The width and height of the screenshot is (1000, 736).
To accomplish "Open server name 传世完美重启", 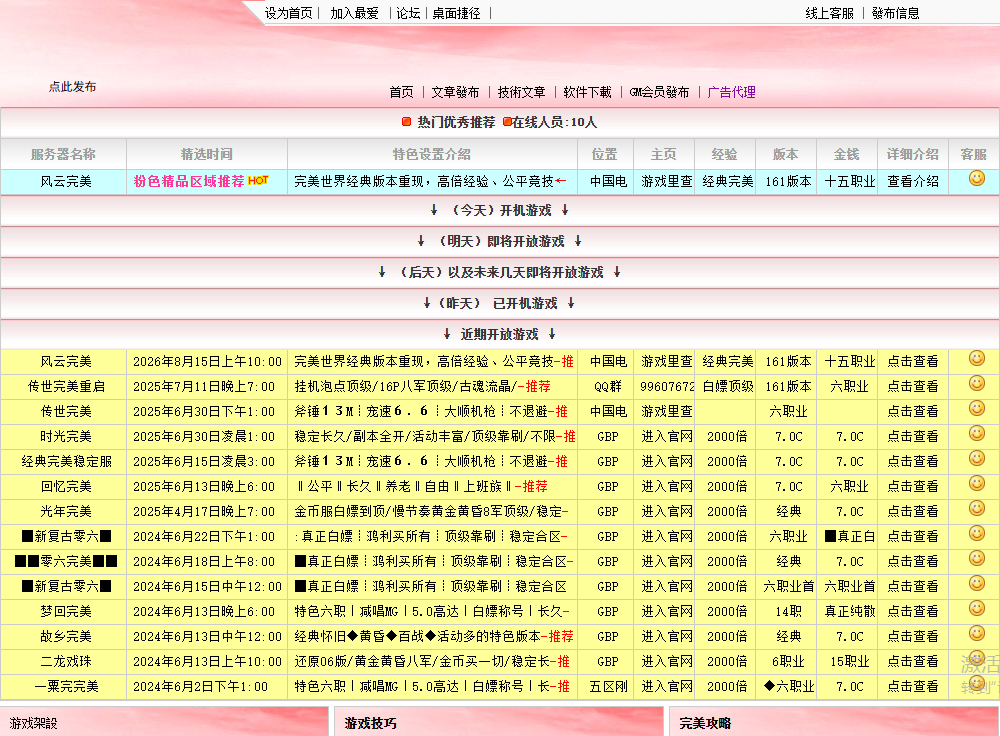I will coord(66,386).
